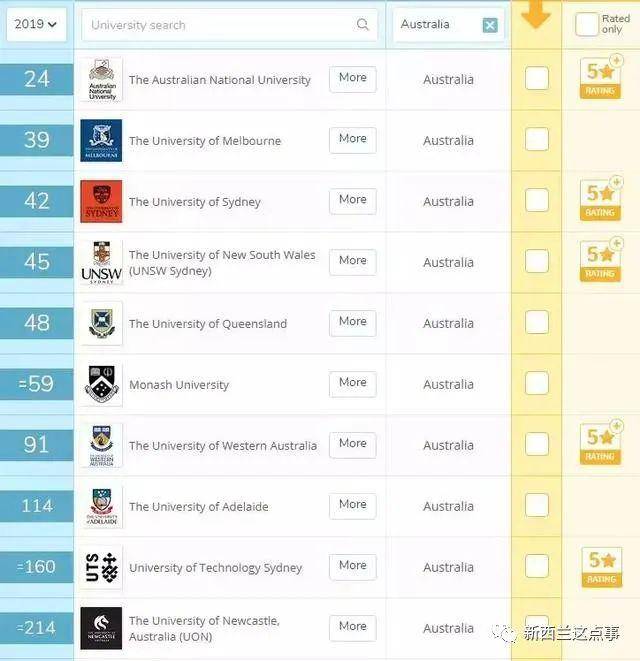640x661 pixels.
Task: Open The University of New South Wales link
Action: (x=222, y=263)
